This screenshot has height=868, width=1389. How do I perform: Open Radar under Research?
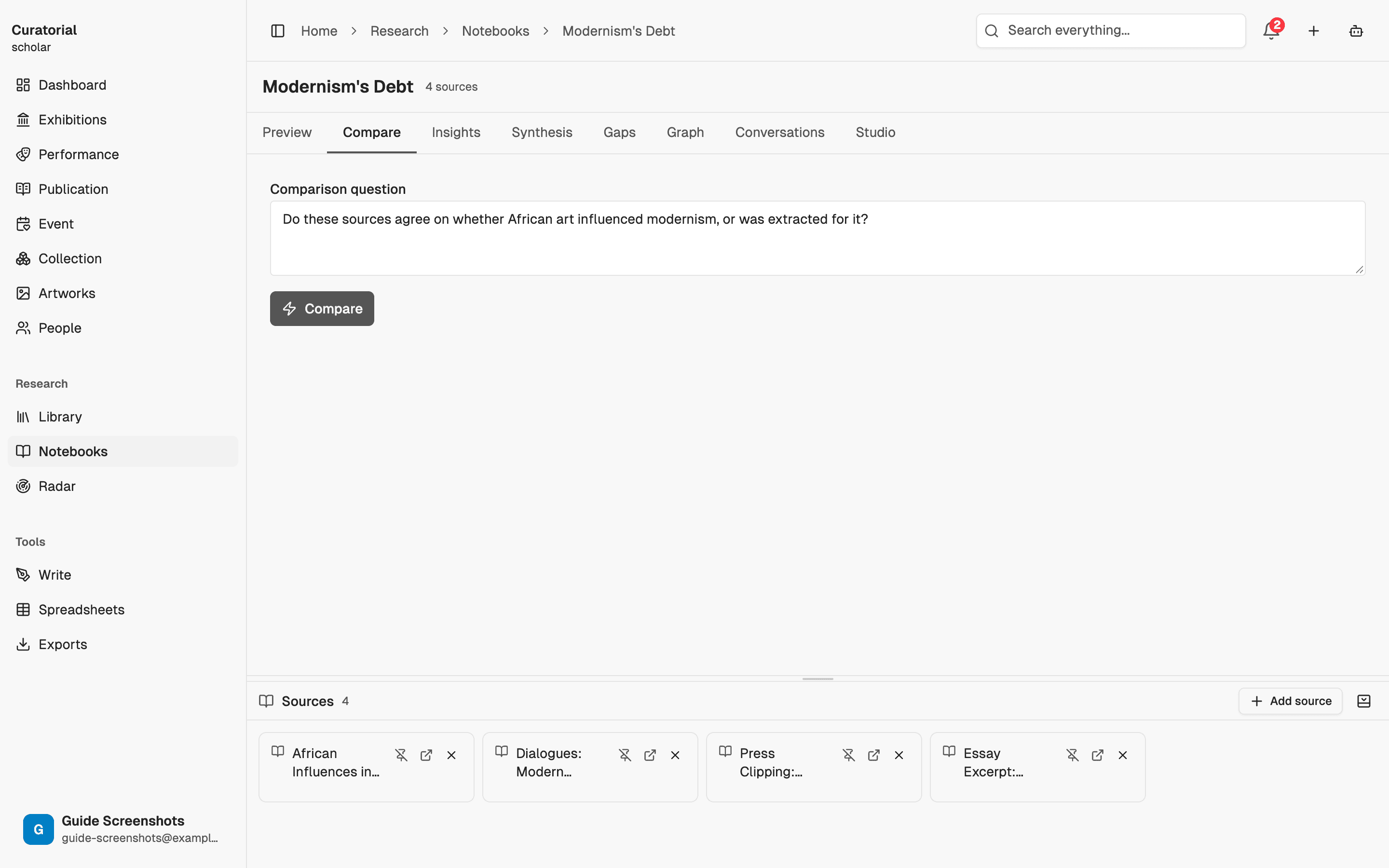[x=123, y=486]
